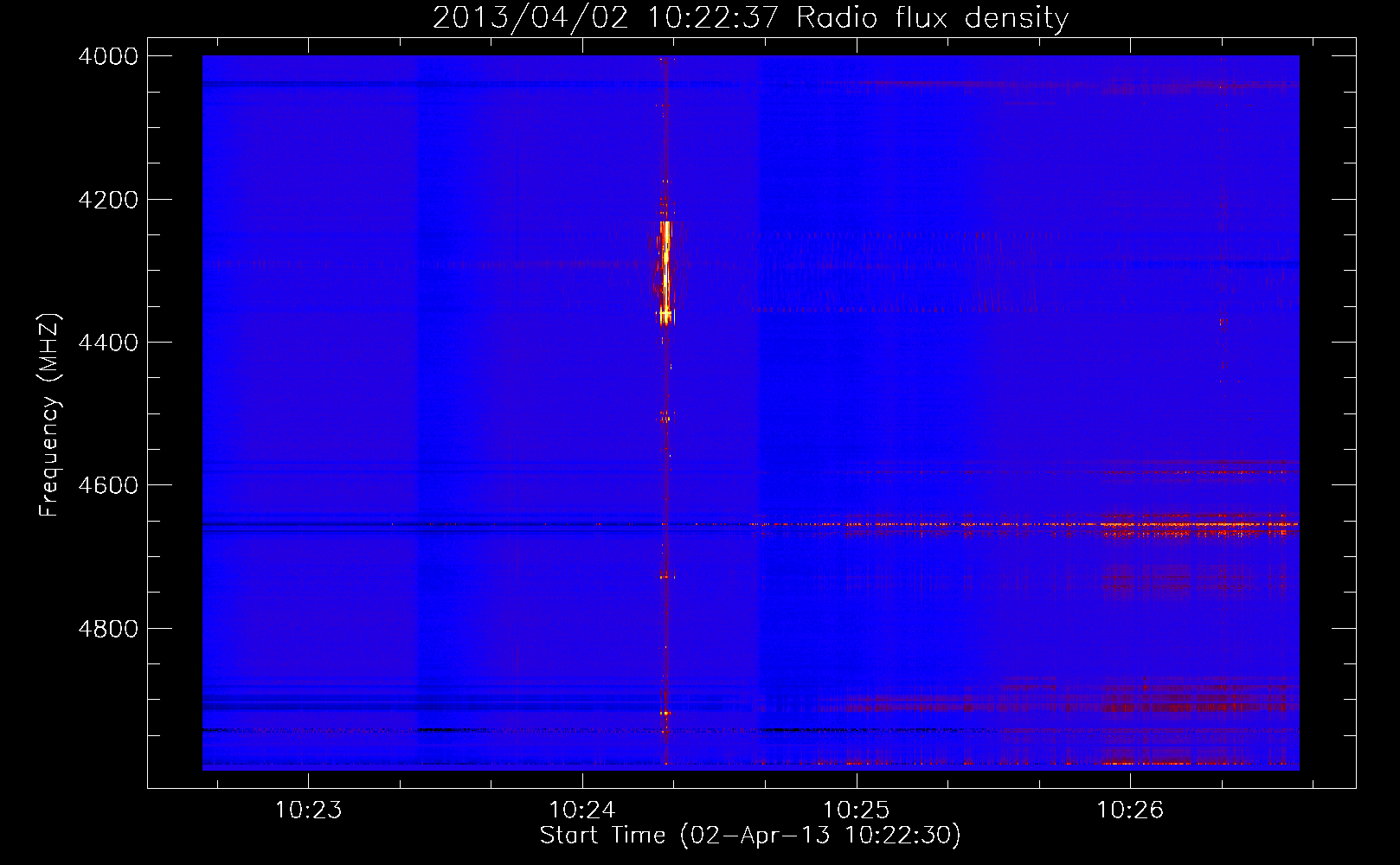Click the 4600 frequency tick label
The width and height of the screenshot is (1400, 865).
point(108,485)
